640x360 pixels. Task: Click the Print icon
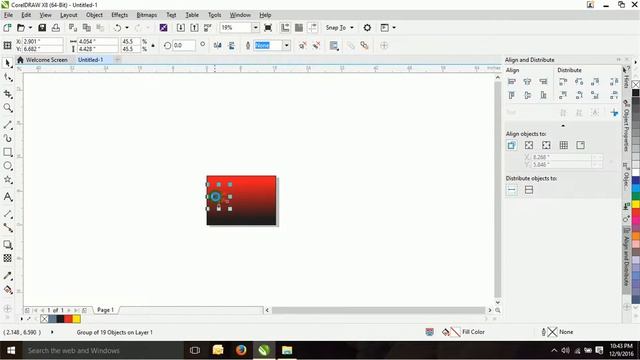tap(56, 28)
